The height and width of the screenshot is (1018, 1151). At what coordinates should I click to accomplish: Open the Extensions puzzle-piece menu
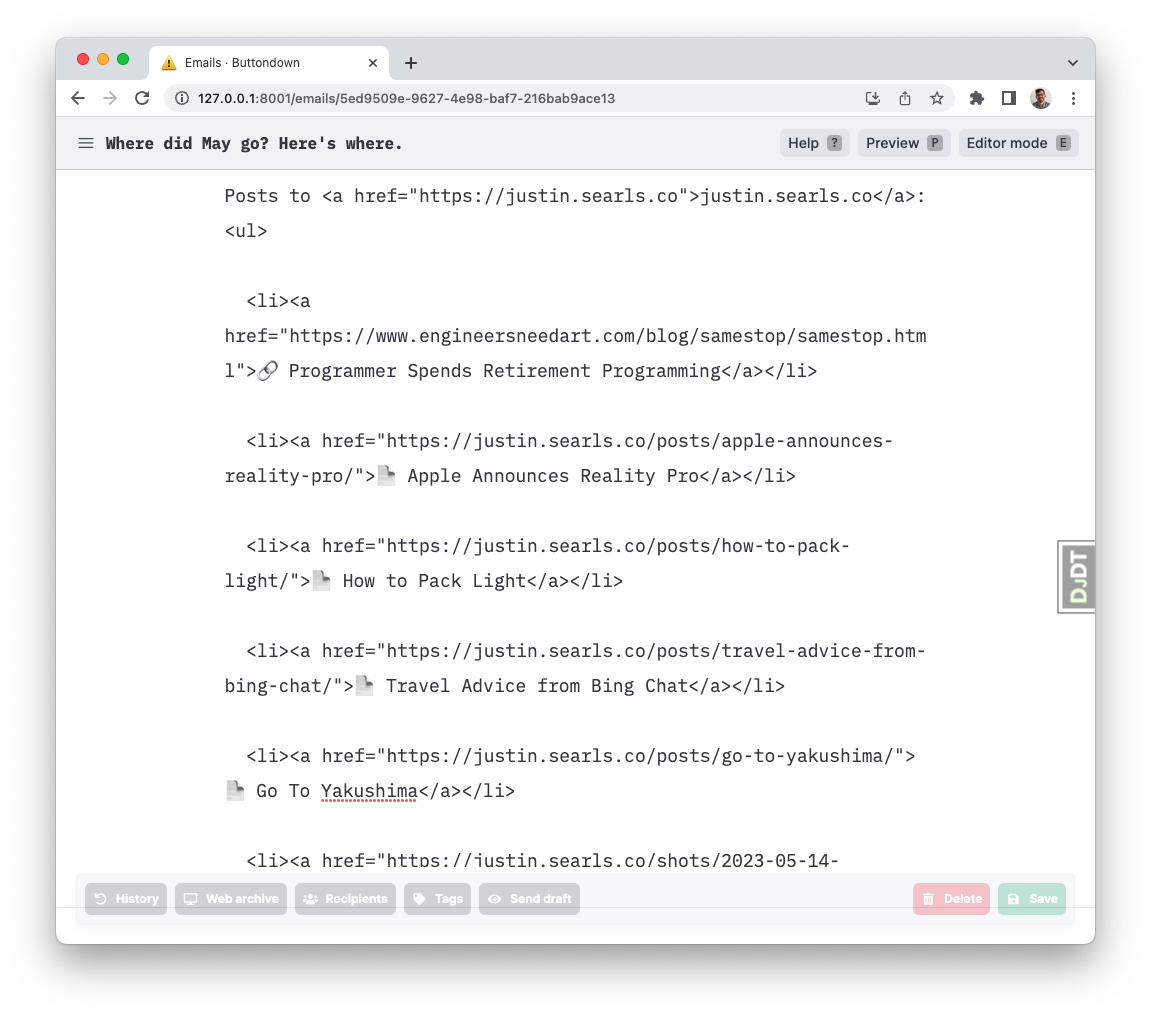tap(976, 98)
